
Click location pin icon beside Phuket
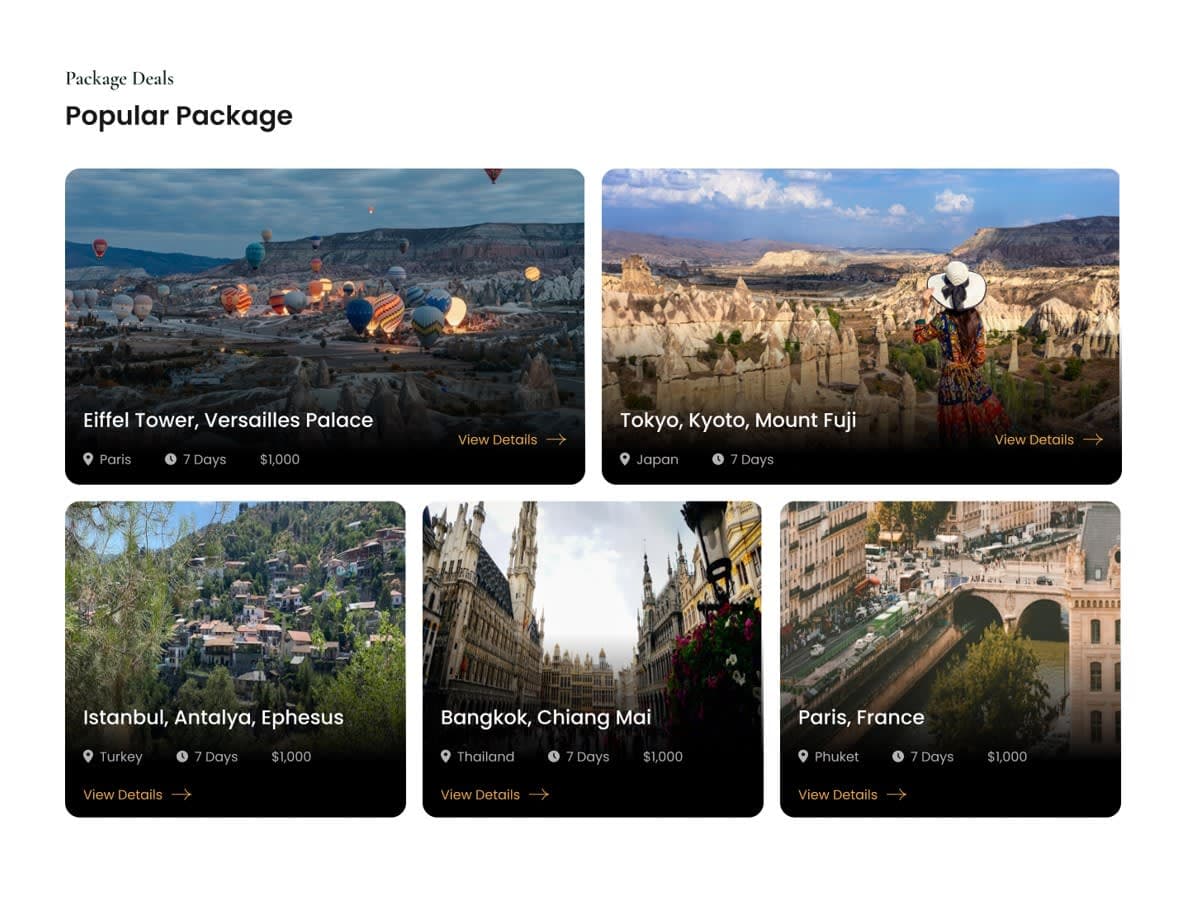point(803,756)
